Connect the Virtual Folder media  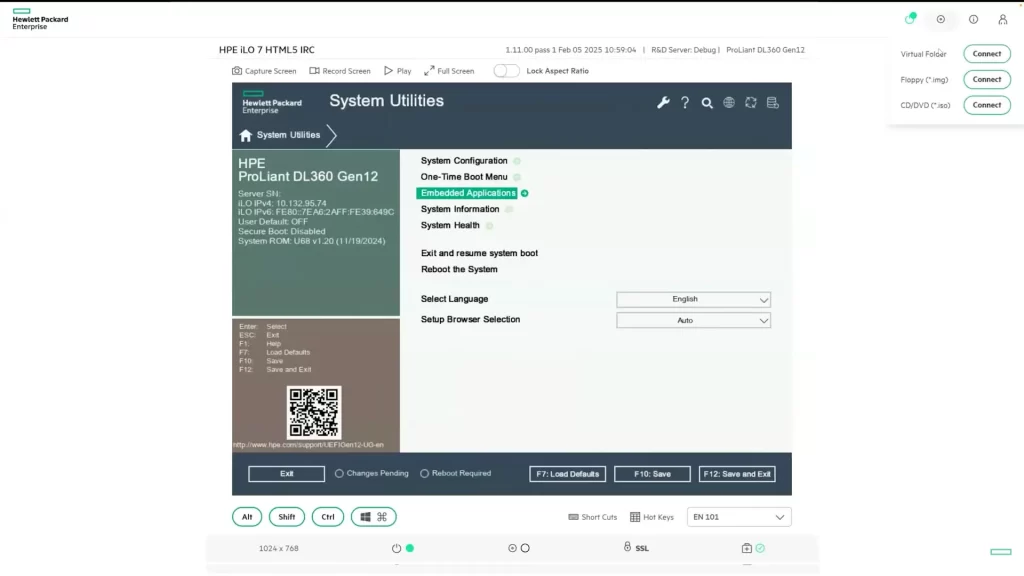pos(987,54)
